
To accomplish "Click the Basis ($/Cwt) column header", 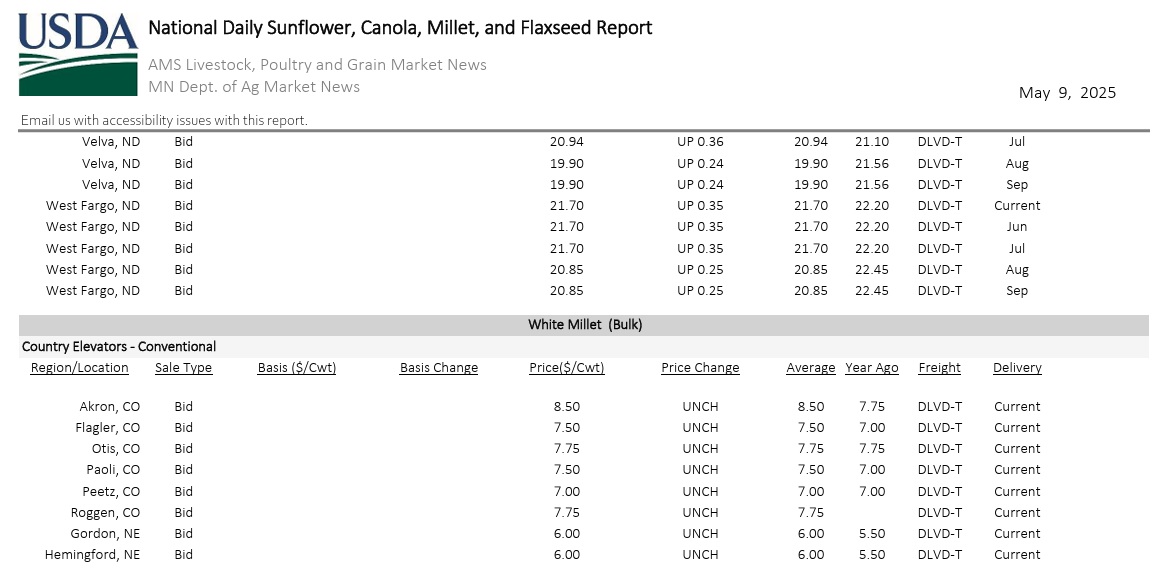I will (x=296, y=368).
